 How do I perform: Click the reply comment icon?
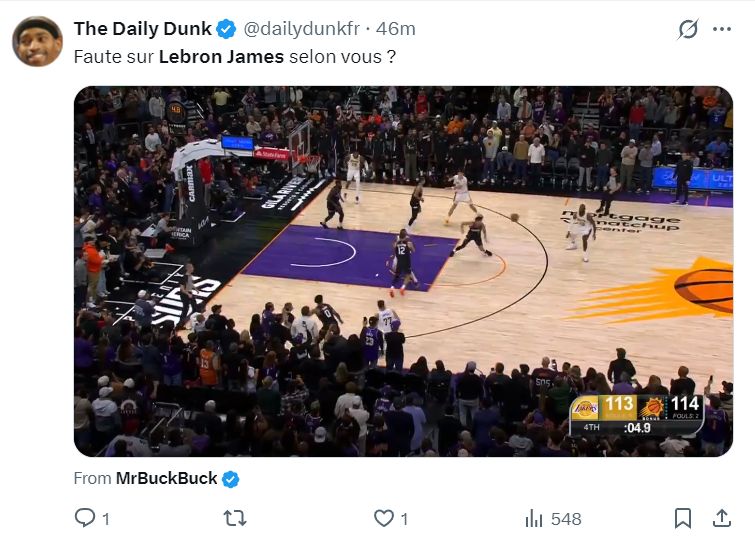coord(85,518)
